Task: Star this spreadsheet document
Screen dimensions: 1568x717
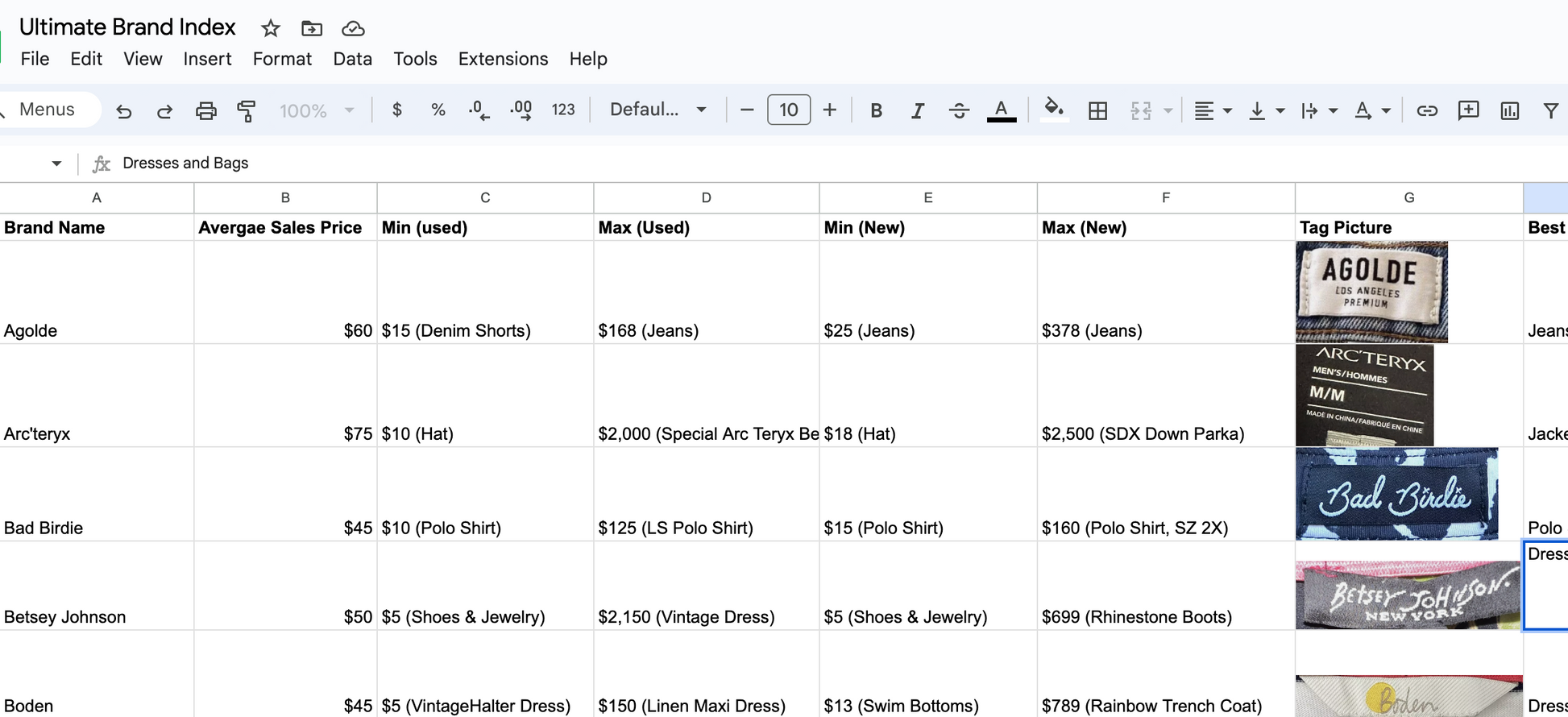Action: pyautogui.click(x=271, y=29)
